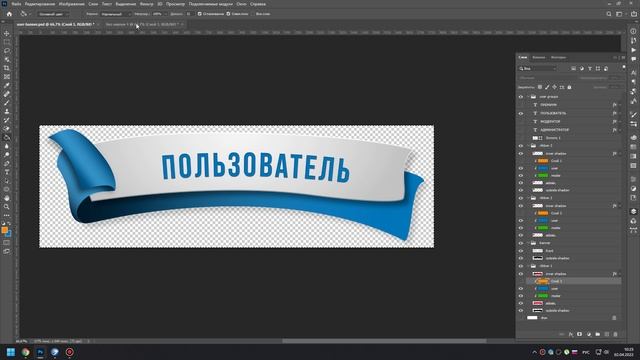640x360 pixels.
Task: Select the Move tool
Action: tap(7, 33)
